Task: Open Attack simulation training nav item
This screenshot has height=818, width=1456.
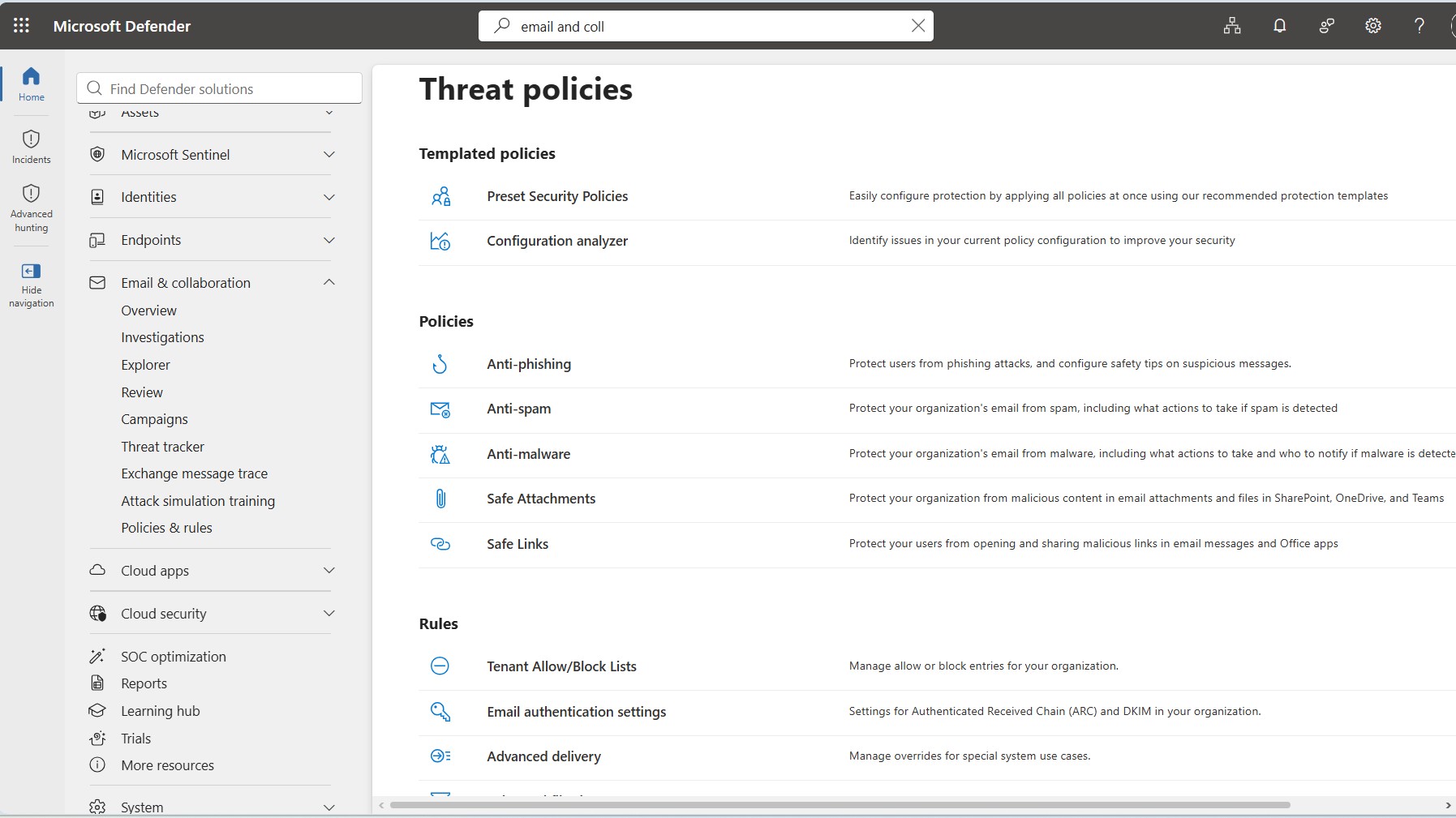Action: click(198, 501)
